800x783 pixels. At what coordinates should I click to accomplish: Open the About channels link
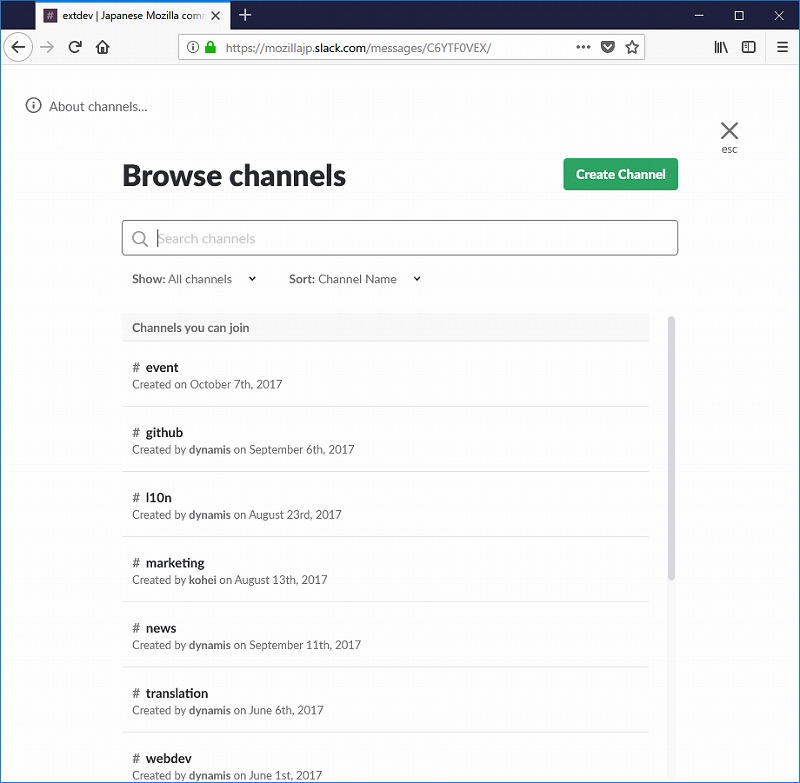tap(98, 107)
